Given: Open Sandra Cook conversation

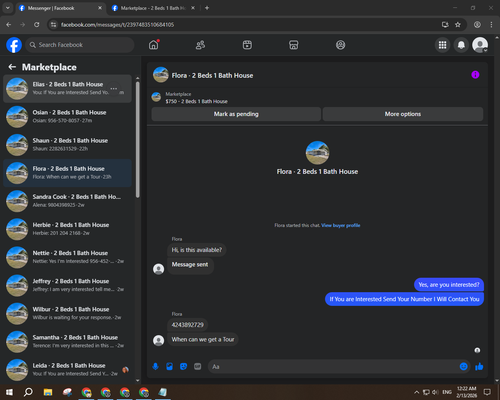Looking at the screenshot, I should point(67,201).
